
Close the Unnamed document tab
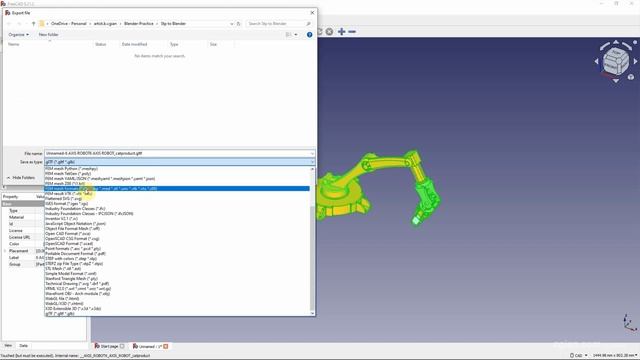pyautogui.click(x=166, y=346)
